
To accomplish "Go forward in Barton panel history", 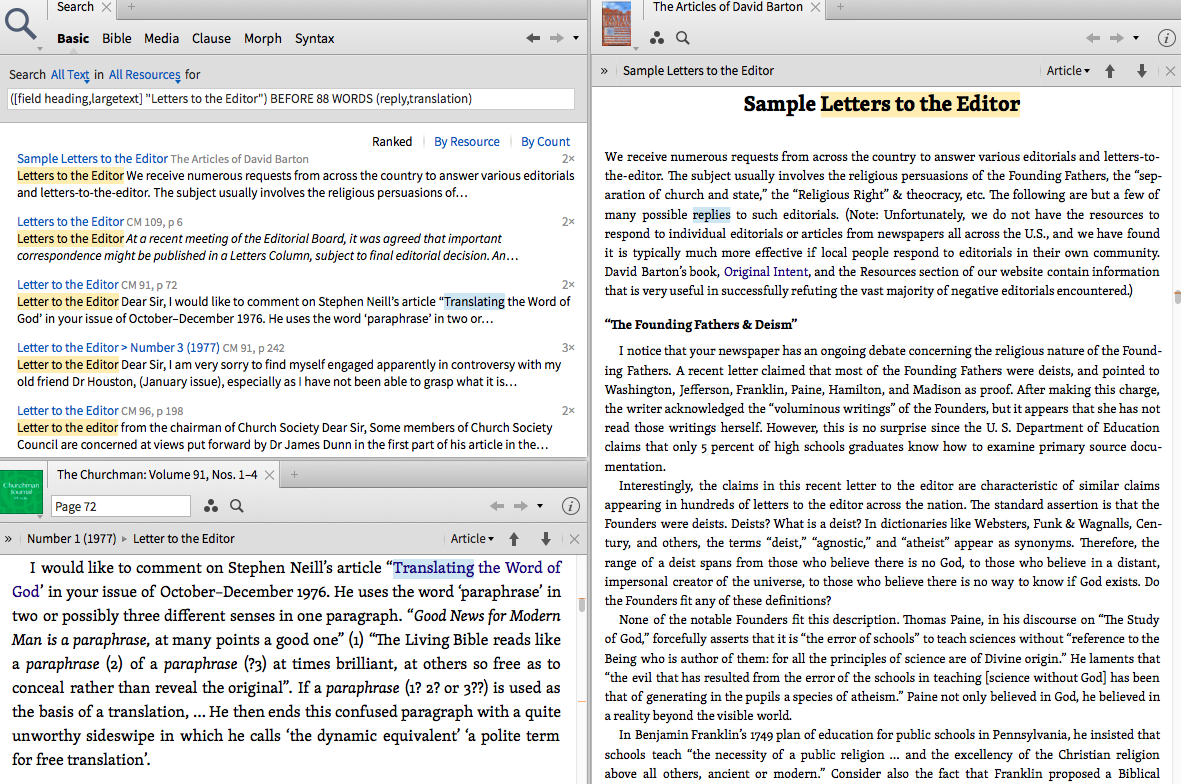I will pyautogui.click(x=1117, y=38).
